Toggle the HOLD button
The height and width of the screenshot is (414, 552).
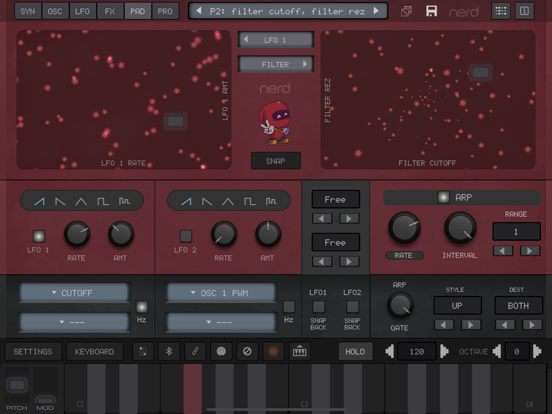(355, 351)
